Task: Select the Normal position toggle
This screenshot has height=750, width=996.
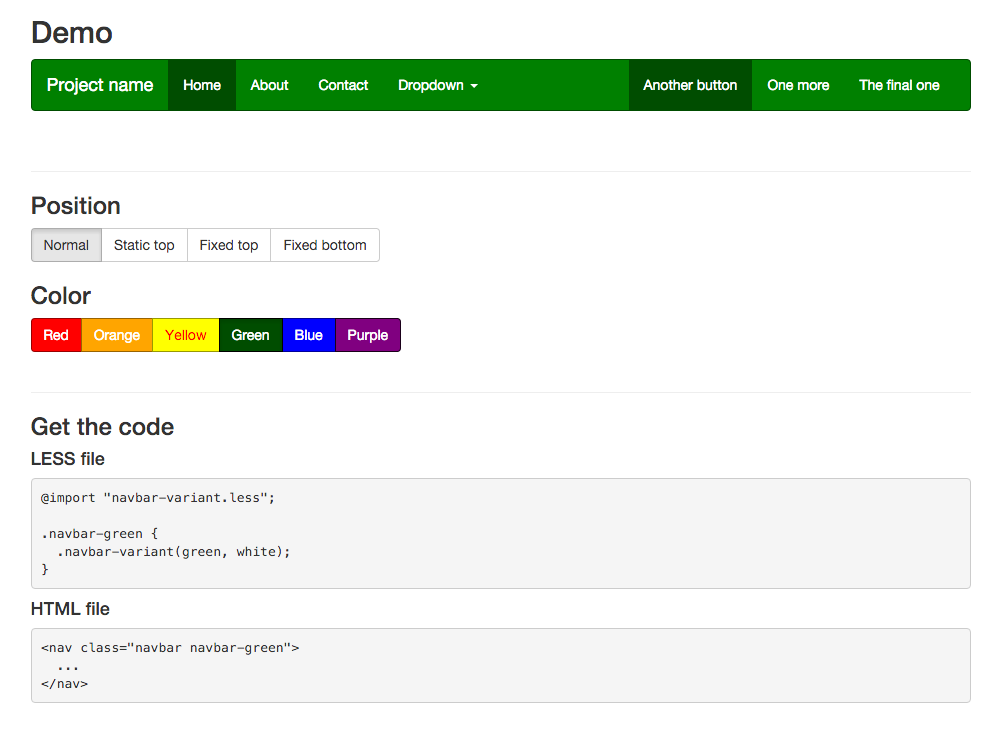Action: (66, 245)
